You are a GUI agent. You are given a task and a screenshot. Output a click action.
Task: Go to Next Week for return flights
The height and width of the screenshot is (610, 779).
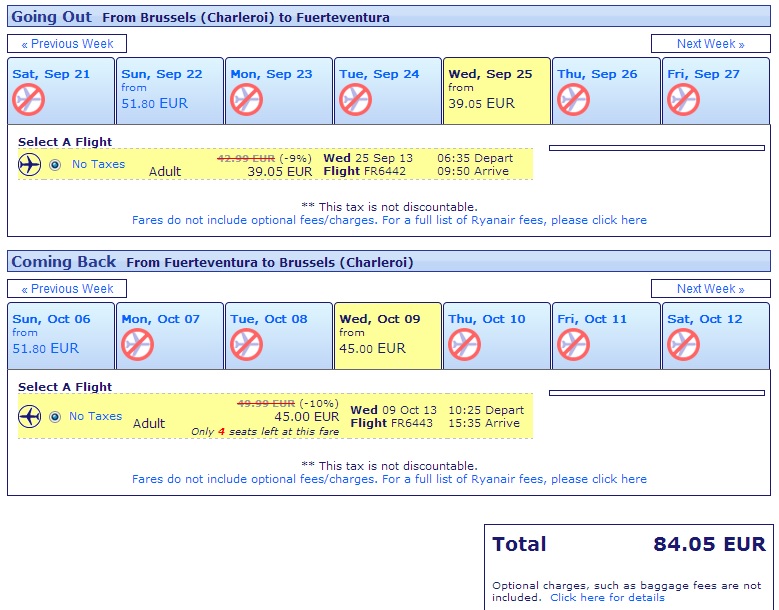click(710, 289)
